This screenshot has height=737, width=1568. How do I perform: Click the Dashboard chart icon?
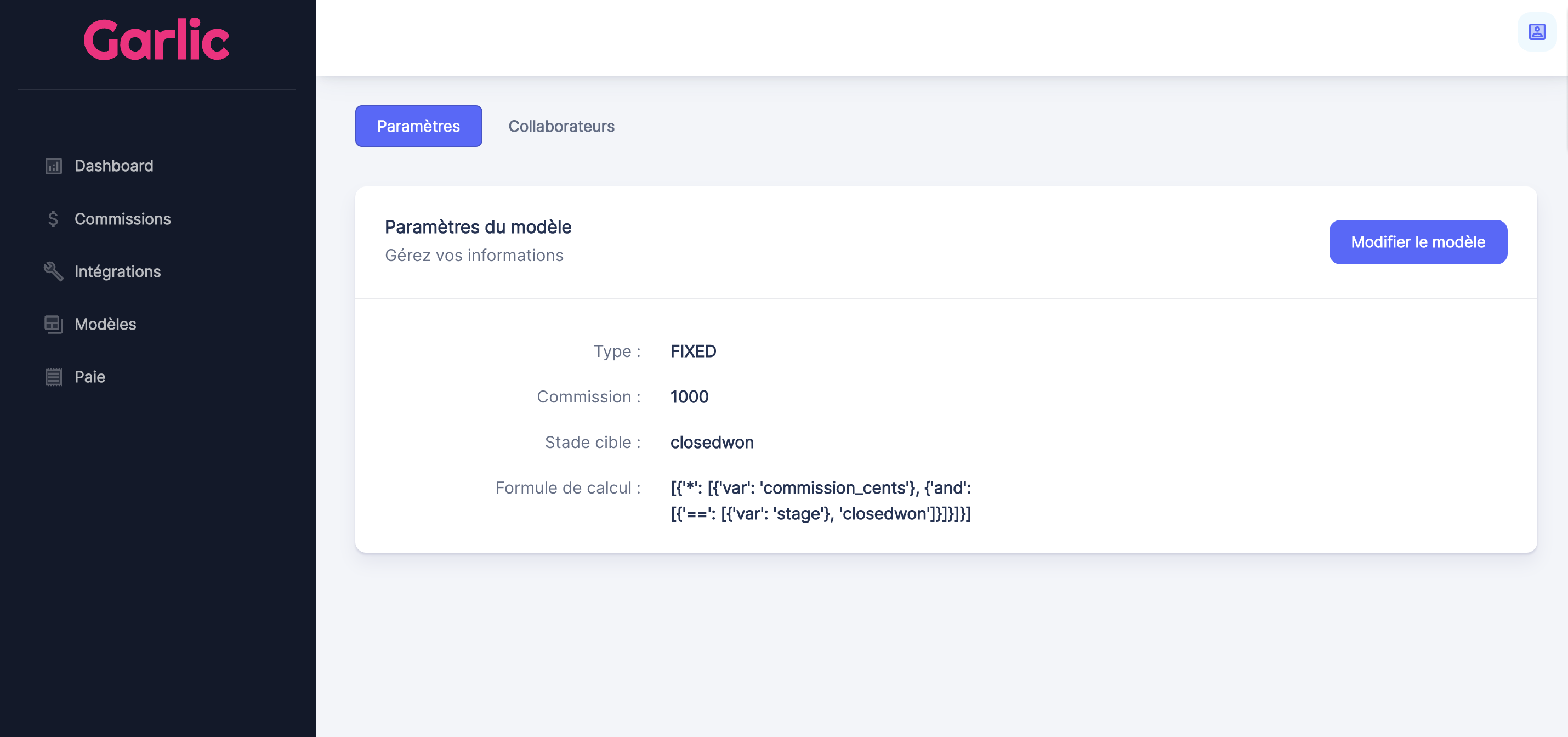click(x=54, y=166)
